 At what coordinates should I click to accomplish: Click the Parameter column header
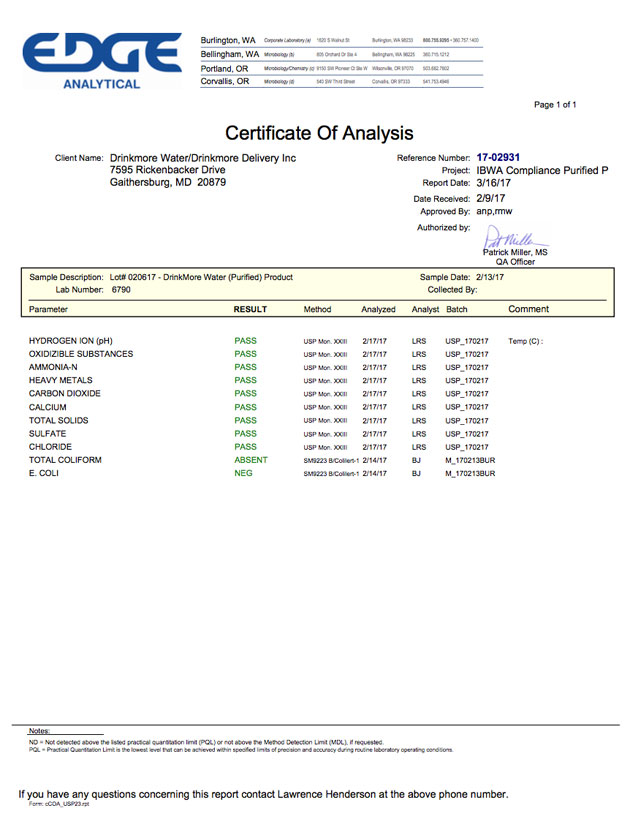click(x=49, y=309)
